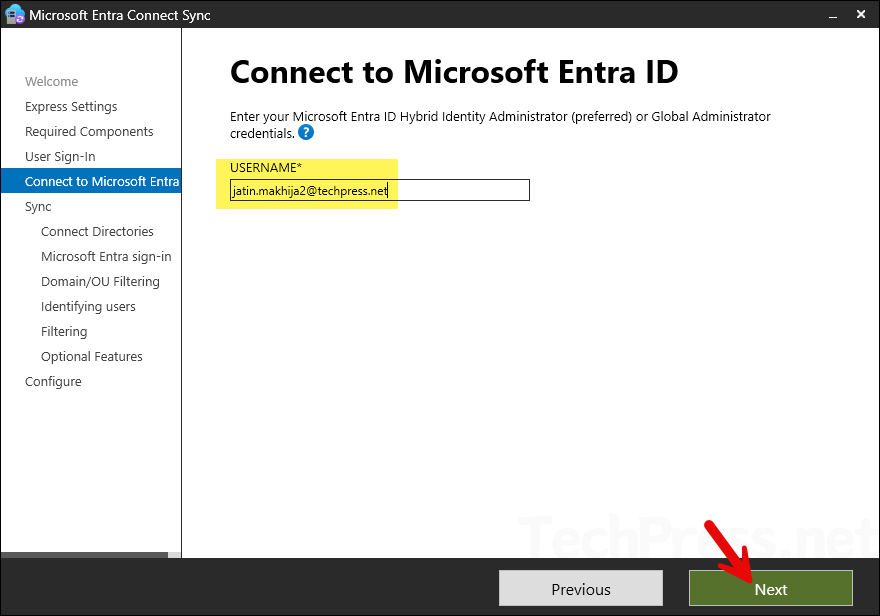This screenshot has height=616, width=880.
Task: Focus the USERNAME input field
Action: (379, 190)
